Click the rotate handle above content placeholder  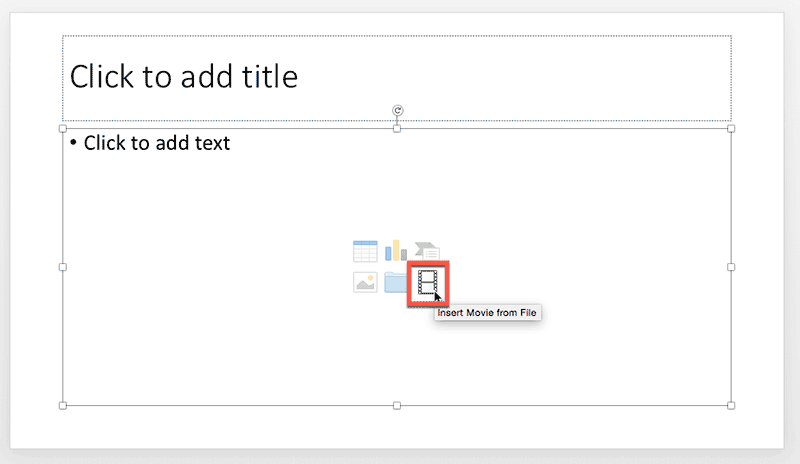pyautogui.click(x=397, y=110)
